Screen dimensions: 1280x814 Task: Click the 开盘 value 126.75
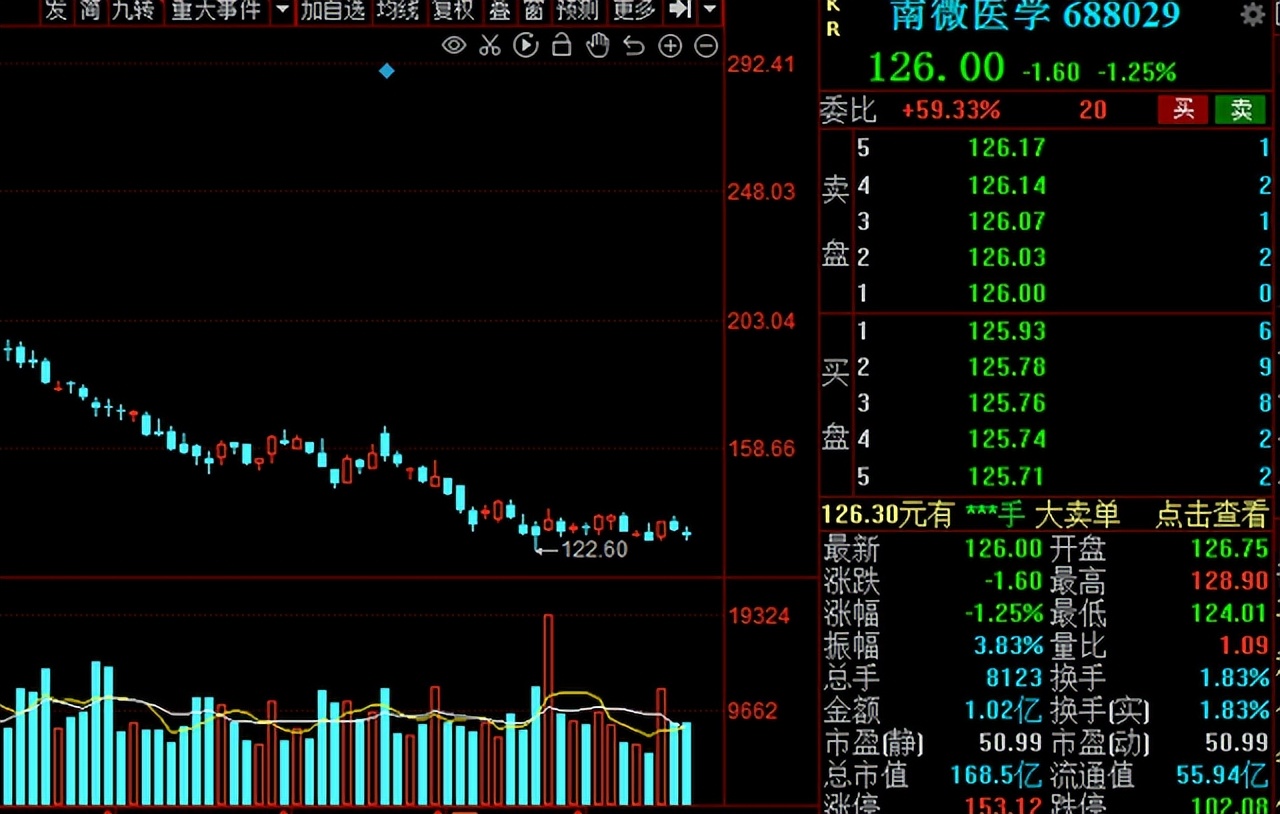(x=1229, y=549)
